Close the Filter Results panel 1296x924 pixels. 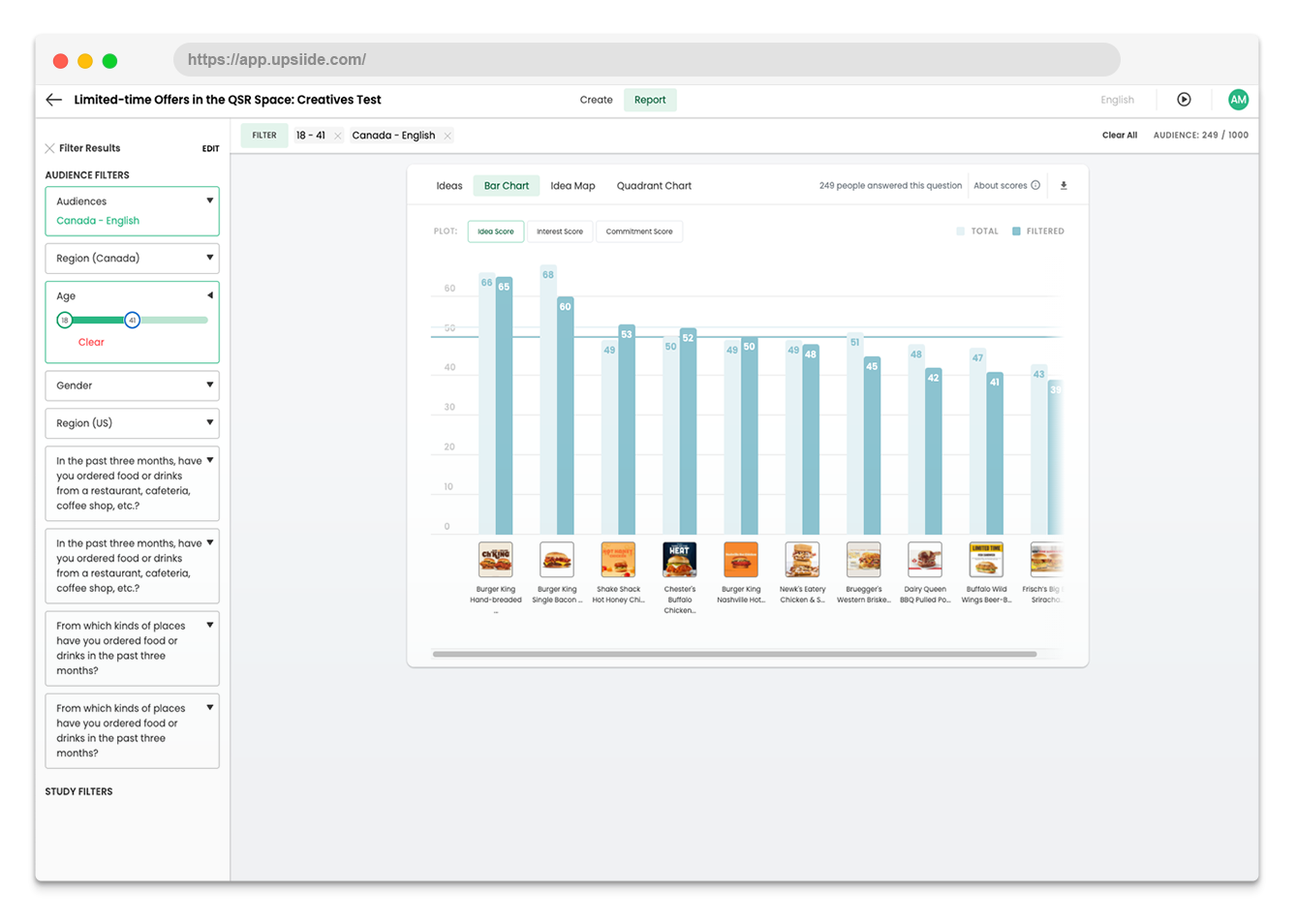49,147
